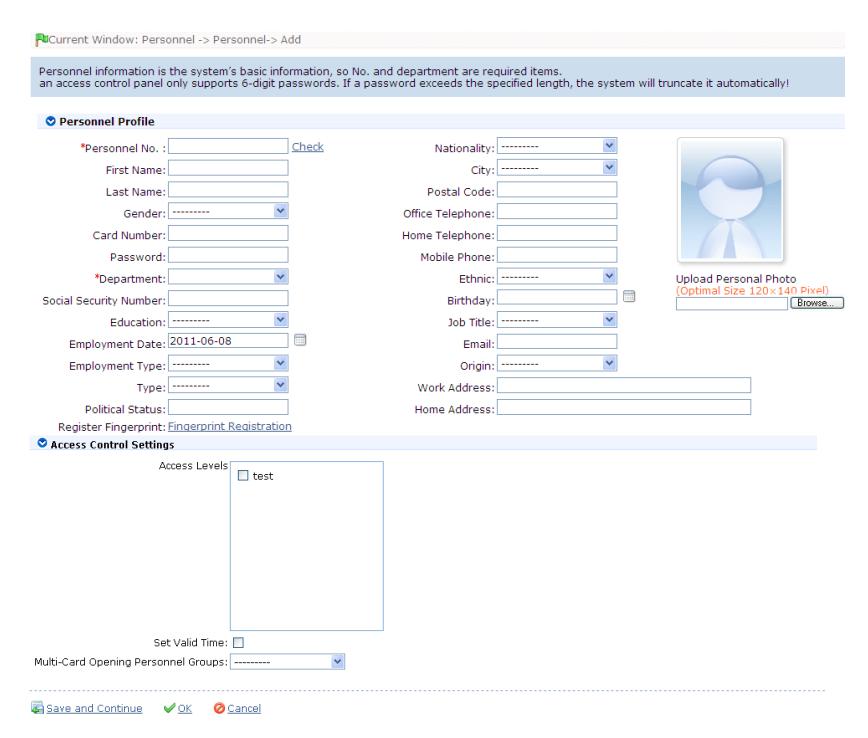Click the Work Address field
Image resolution: width=868 pixels, height=738 pixels.
click(x=624, y=385)
